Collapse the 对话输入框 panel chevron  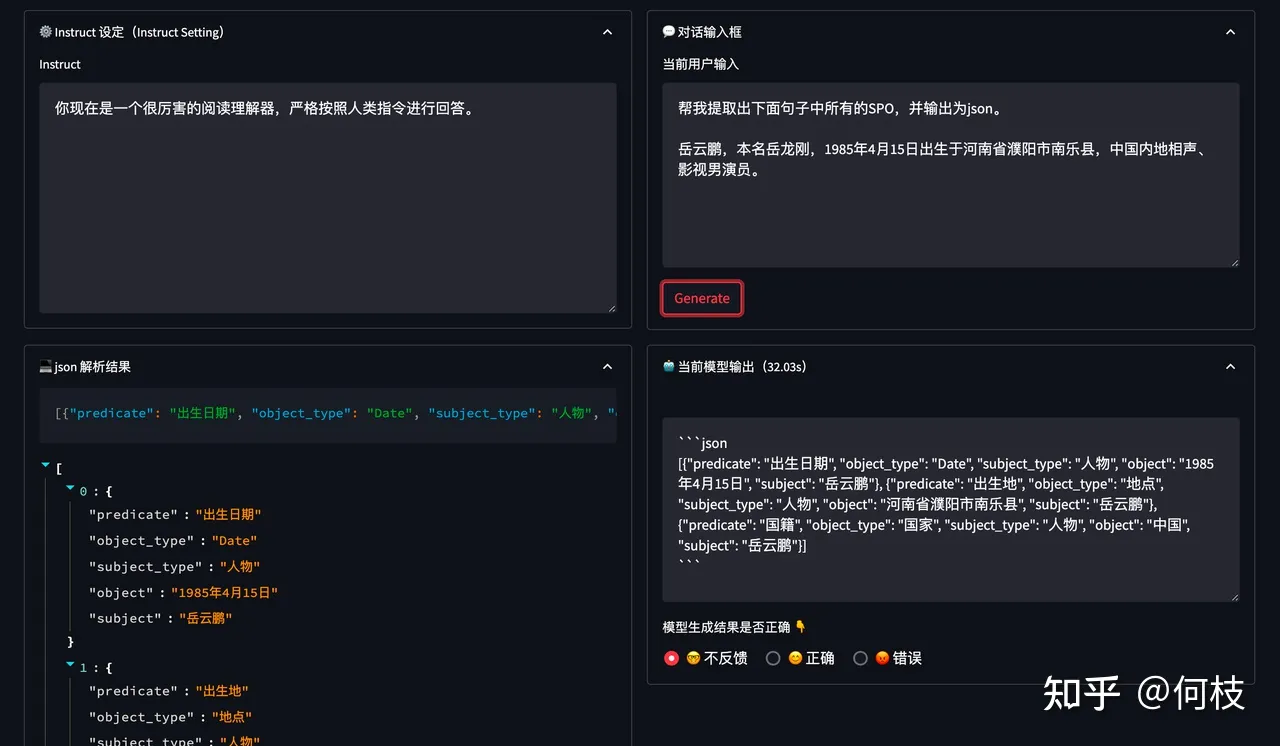tap(1230, 32)
